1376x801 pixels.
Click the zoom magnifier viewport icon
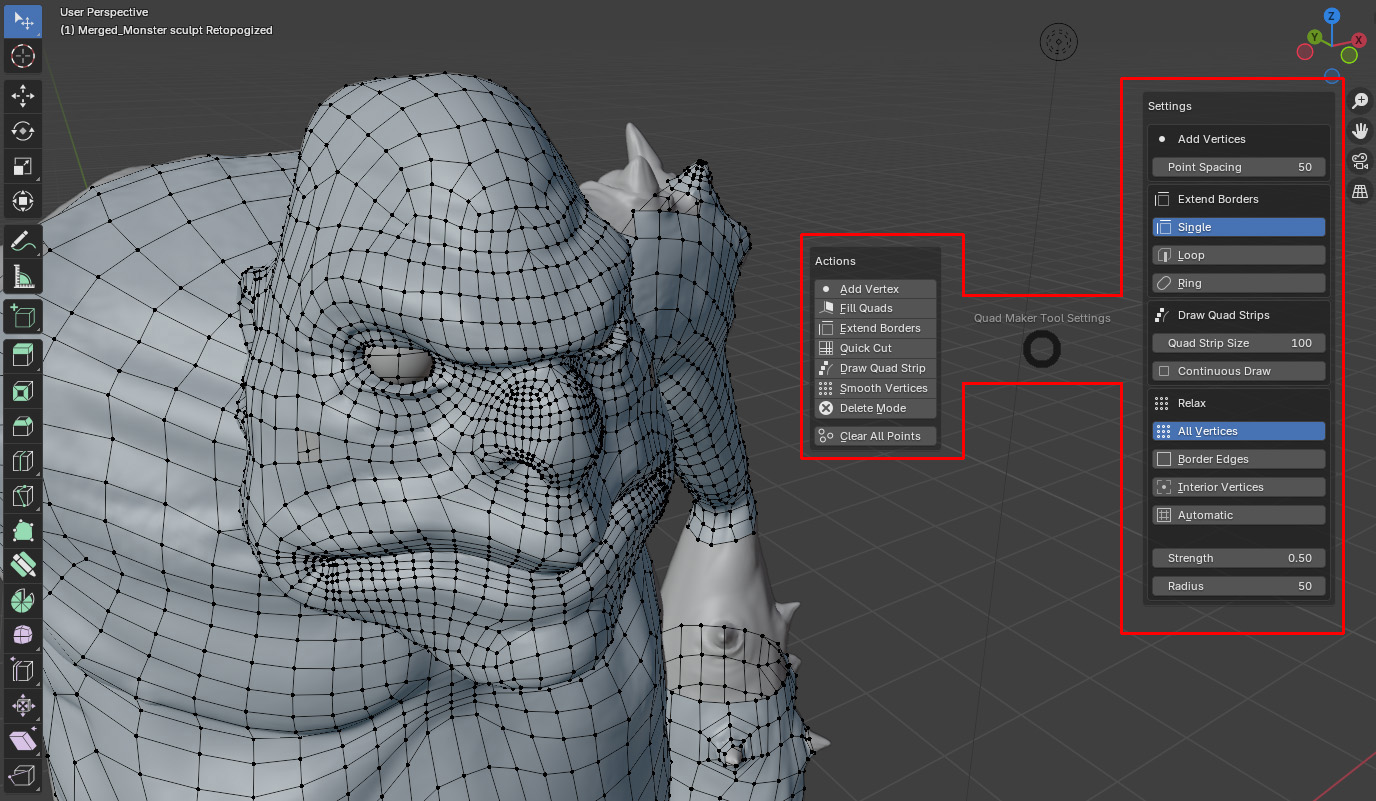click(1360, 101)
